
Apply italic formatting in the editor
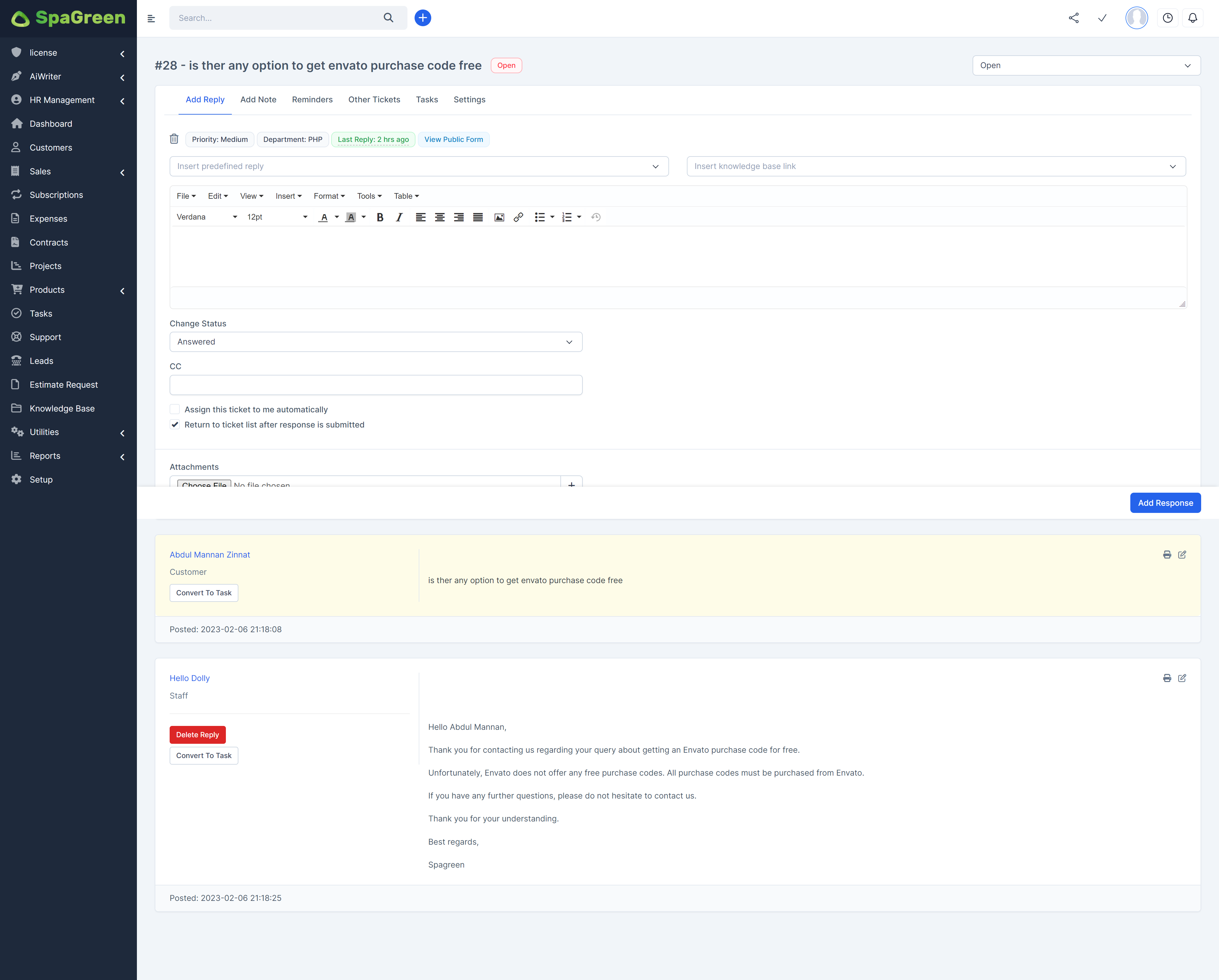(399, 217)
